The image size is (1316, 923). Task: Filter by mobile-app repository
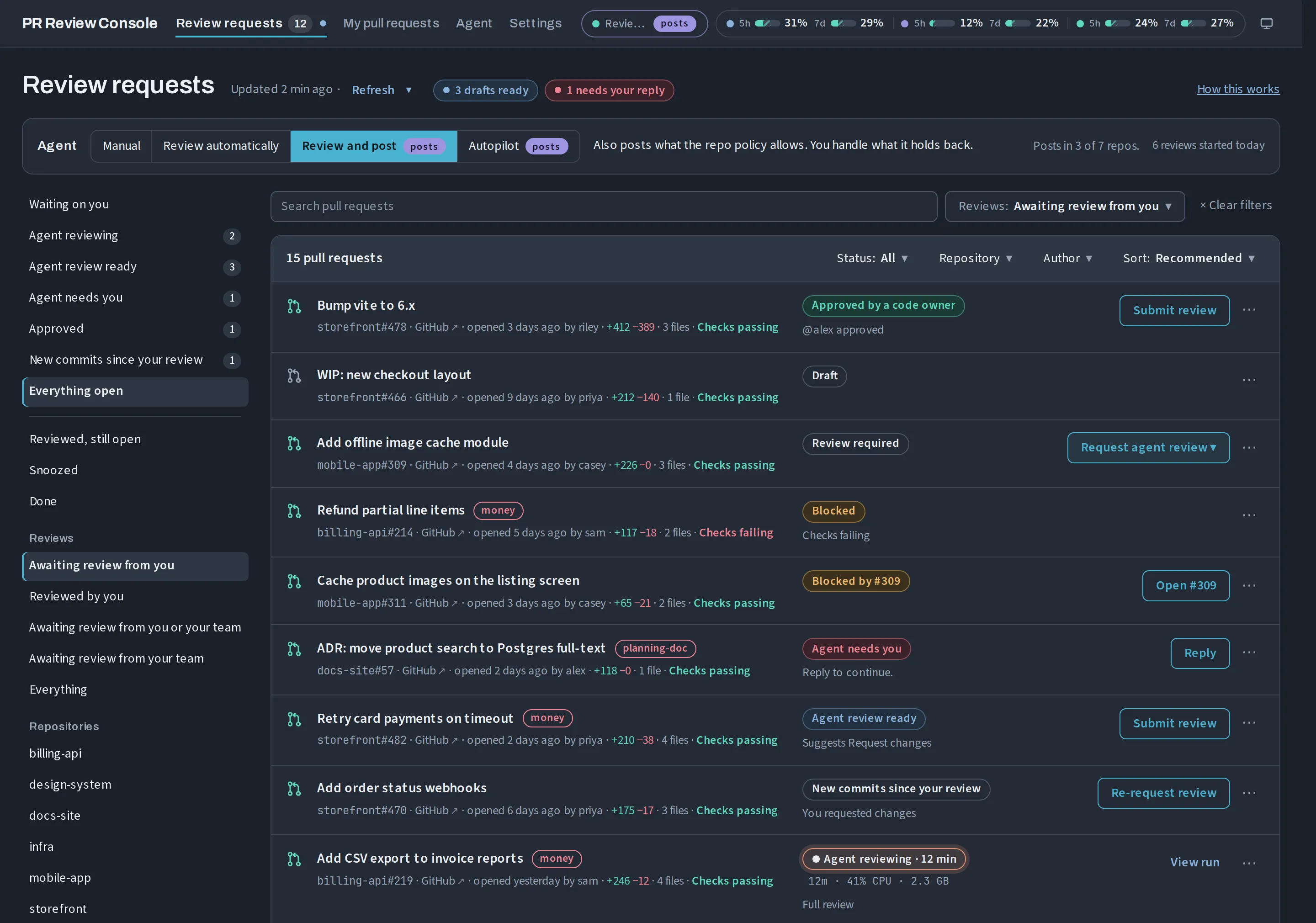tap(135, 878)
